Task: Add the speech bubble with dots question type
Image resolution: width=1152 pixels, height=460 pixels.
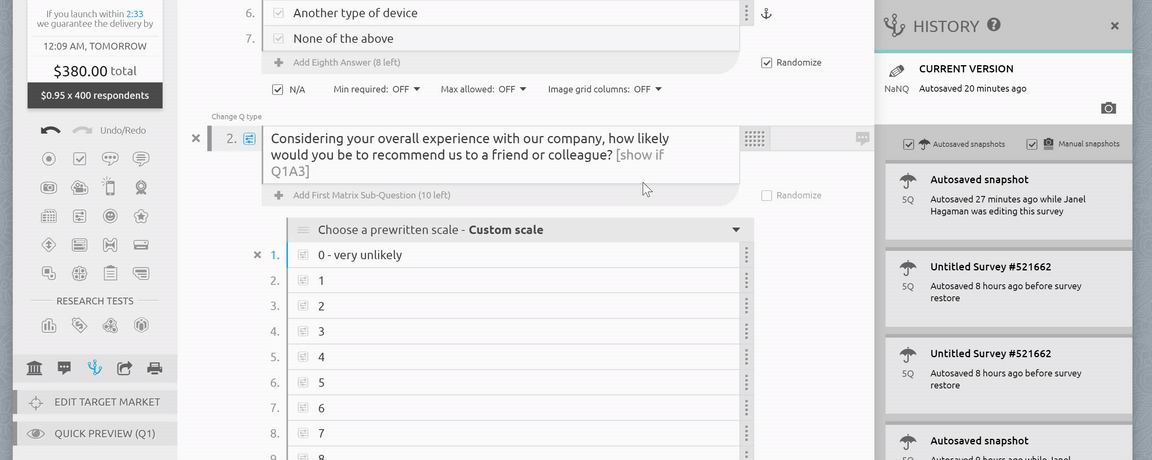Action: (110, 159)
